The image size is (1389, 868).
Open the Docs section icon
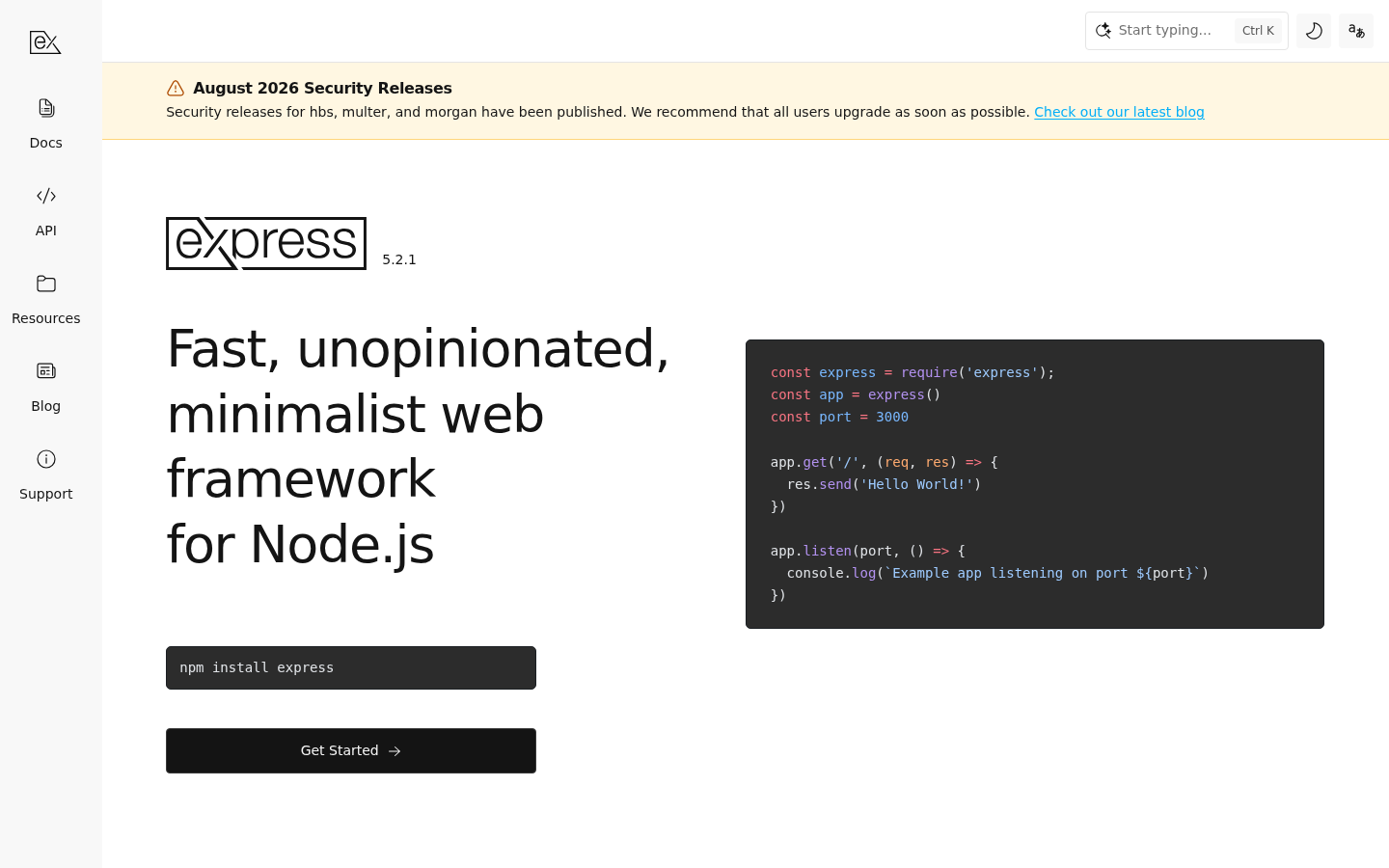pos(46,108)
